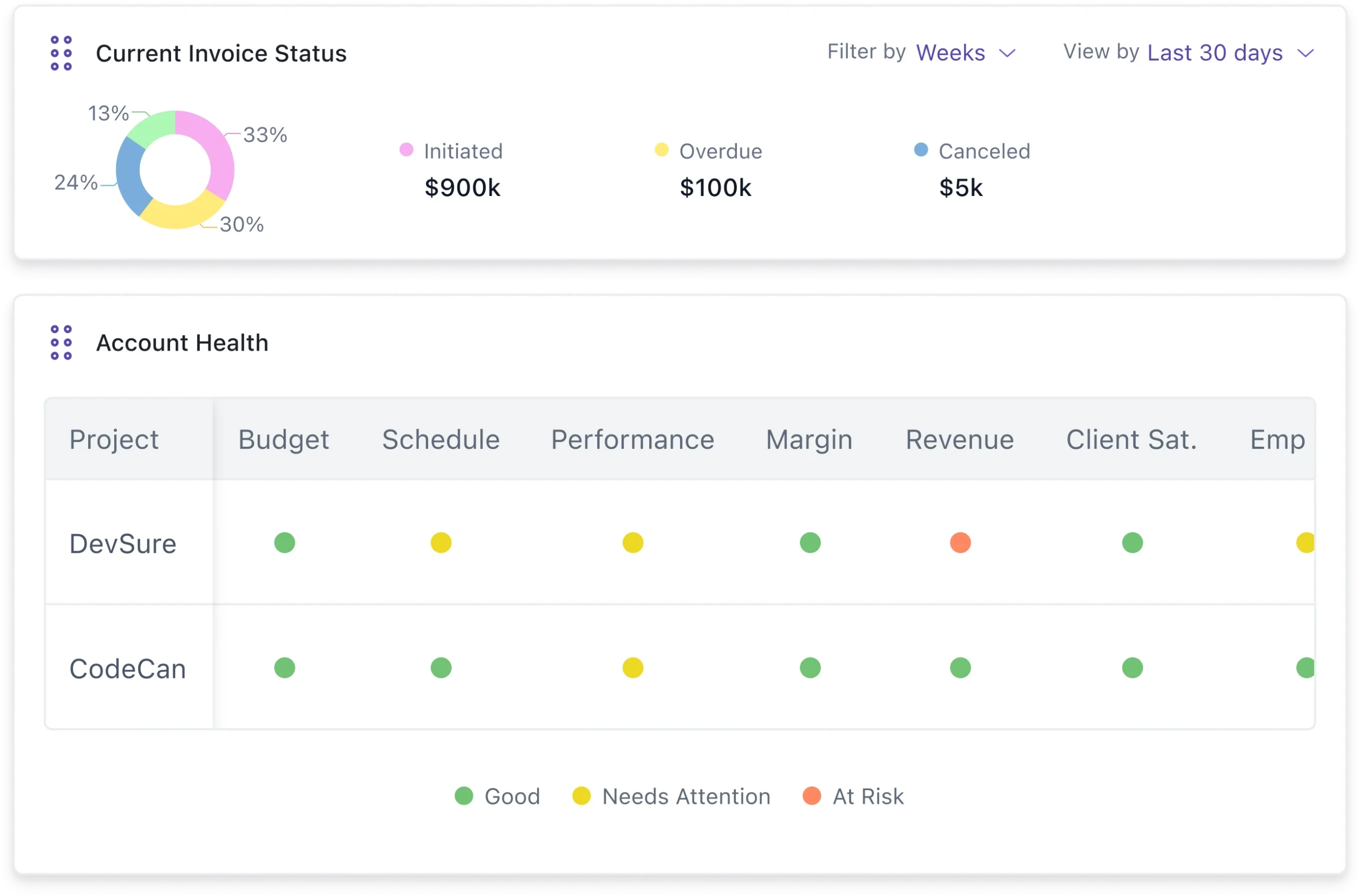The width and height of the screenshot is (1360, 896).
Task: Click CodeCan's green Client Sat. status dot
Action: (1132, 668)
